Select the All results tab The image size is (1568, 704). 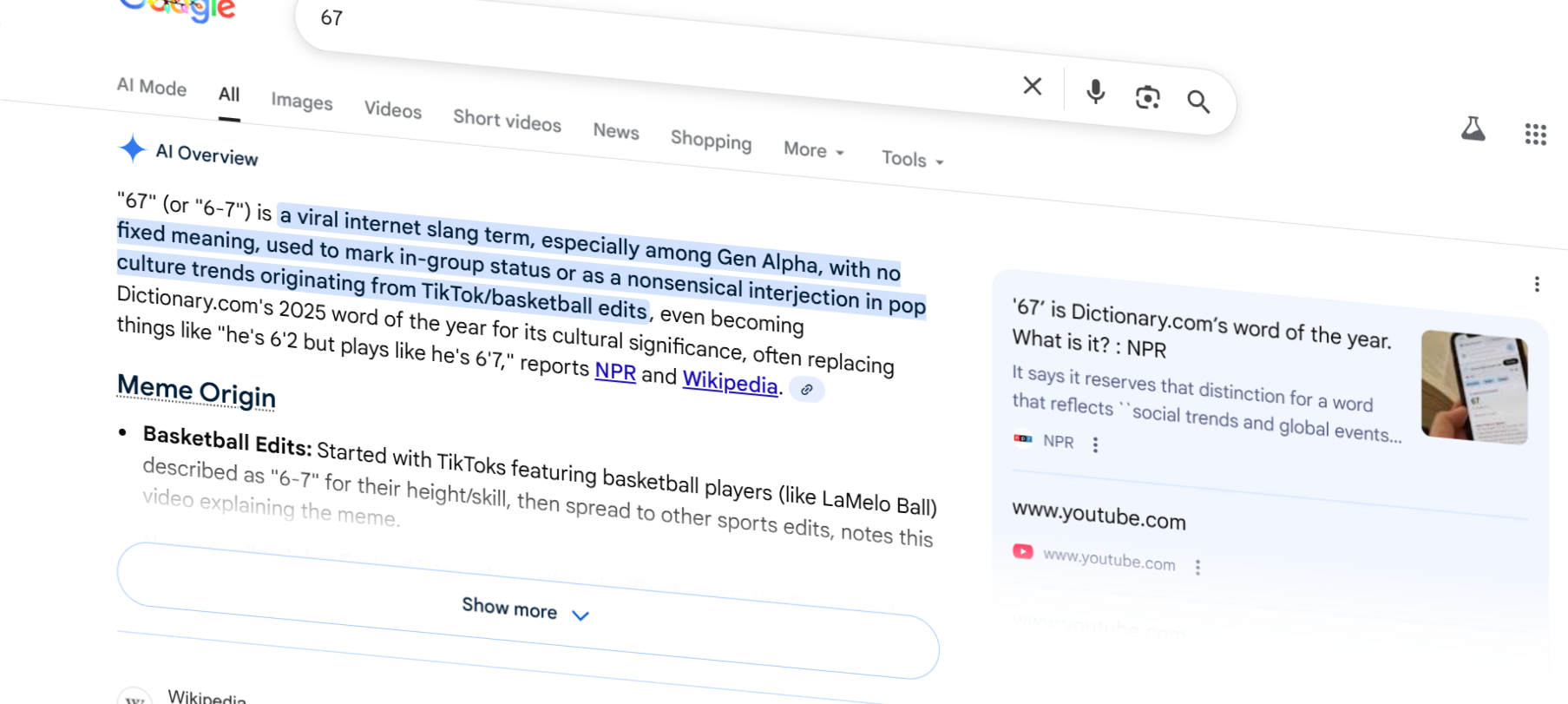[229, 95]
